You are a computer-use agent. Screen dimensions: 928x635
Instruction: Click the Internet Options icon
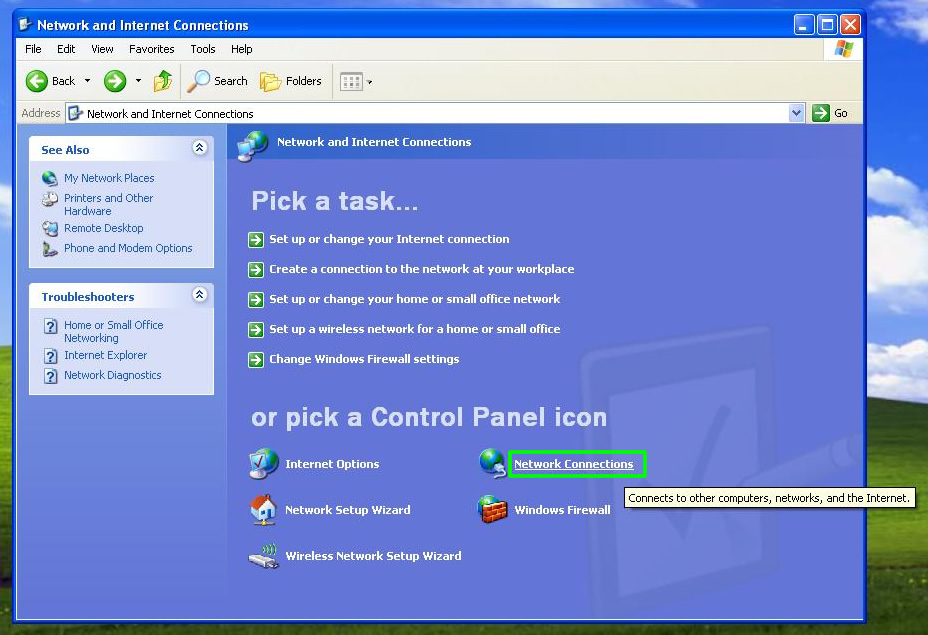(x=263, y=463)
